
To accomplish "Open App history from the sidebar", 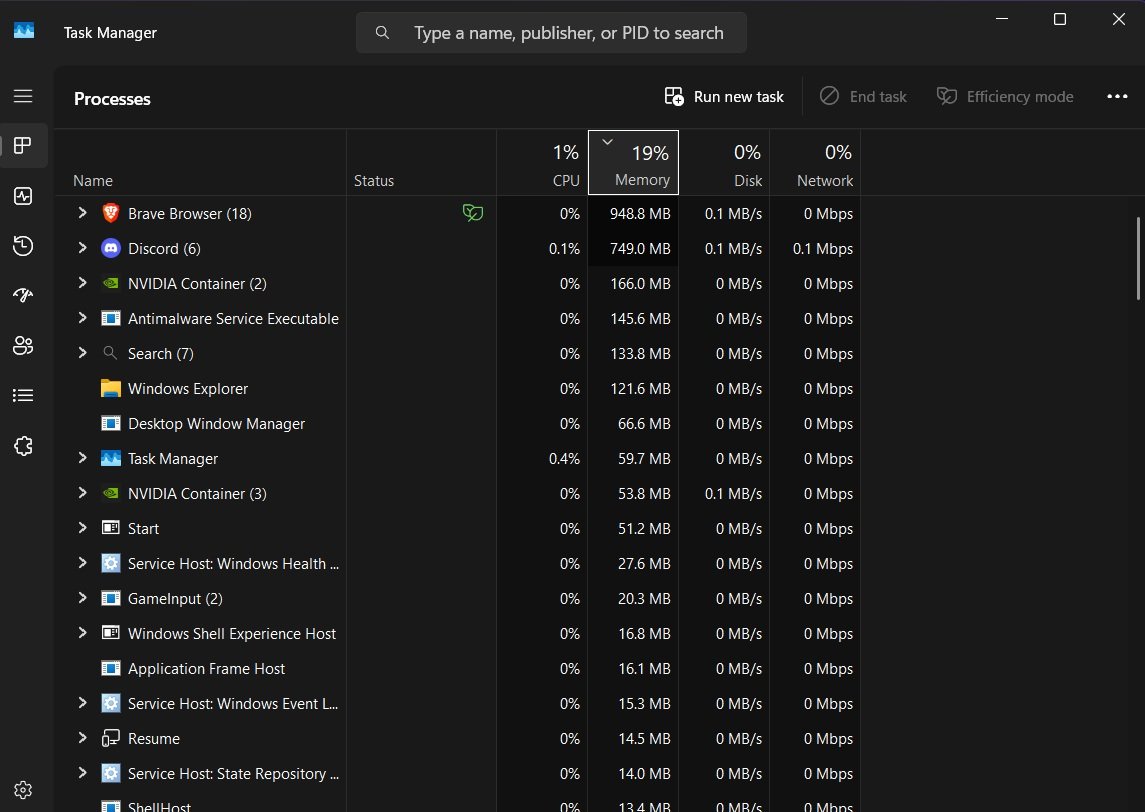I will click(x=23, y=245).
